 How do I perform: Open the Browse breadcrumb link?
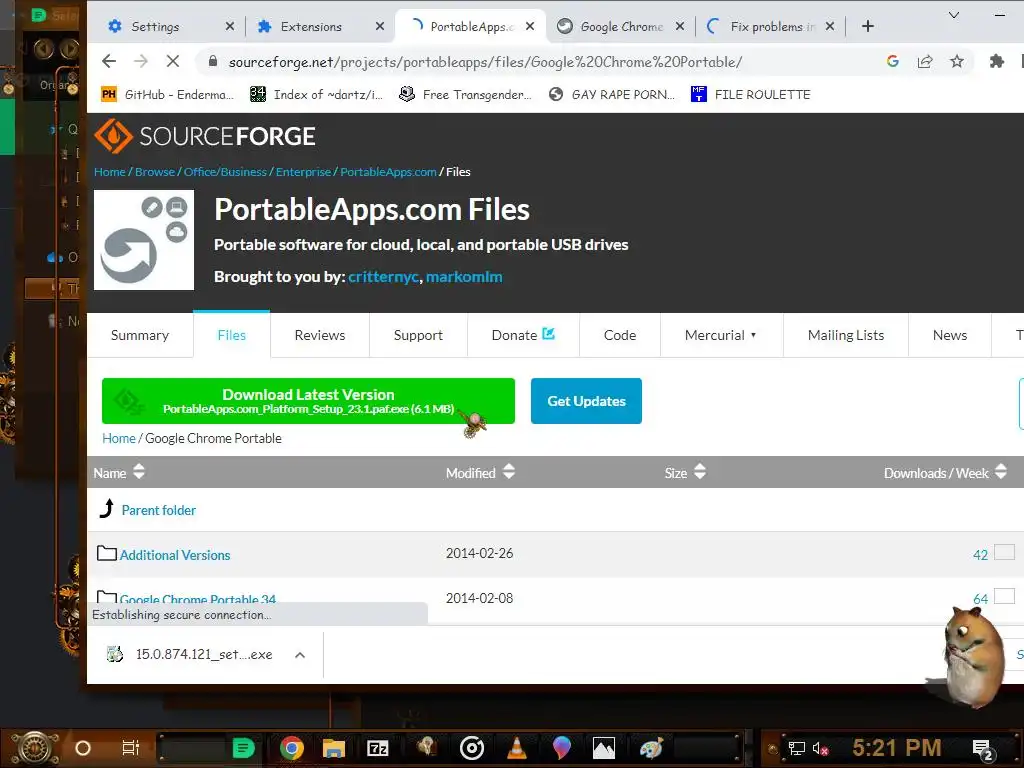(155, 172)
